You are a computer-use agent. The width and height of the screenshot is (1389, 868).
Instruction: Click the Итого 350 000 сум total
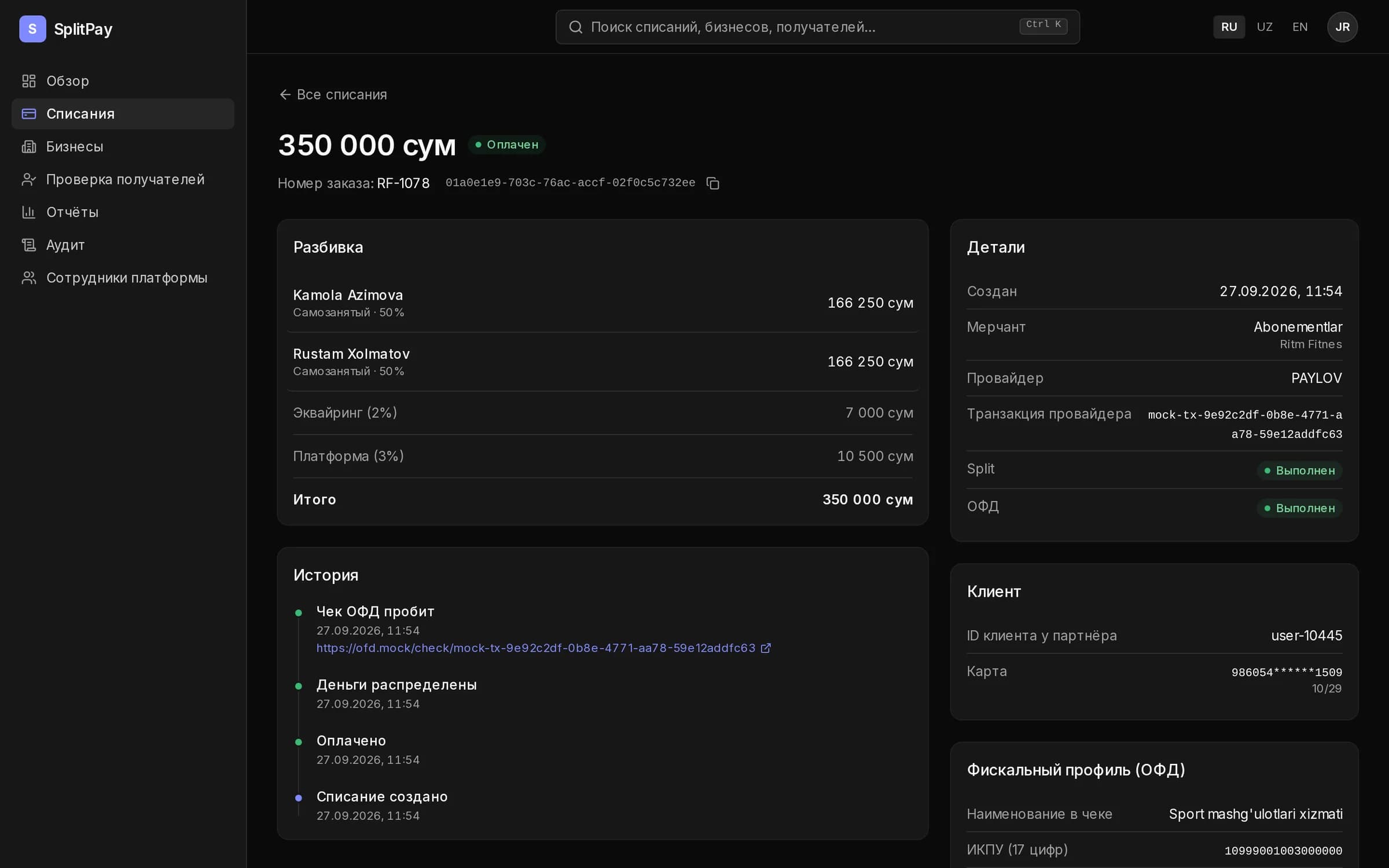868,500
